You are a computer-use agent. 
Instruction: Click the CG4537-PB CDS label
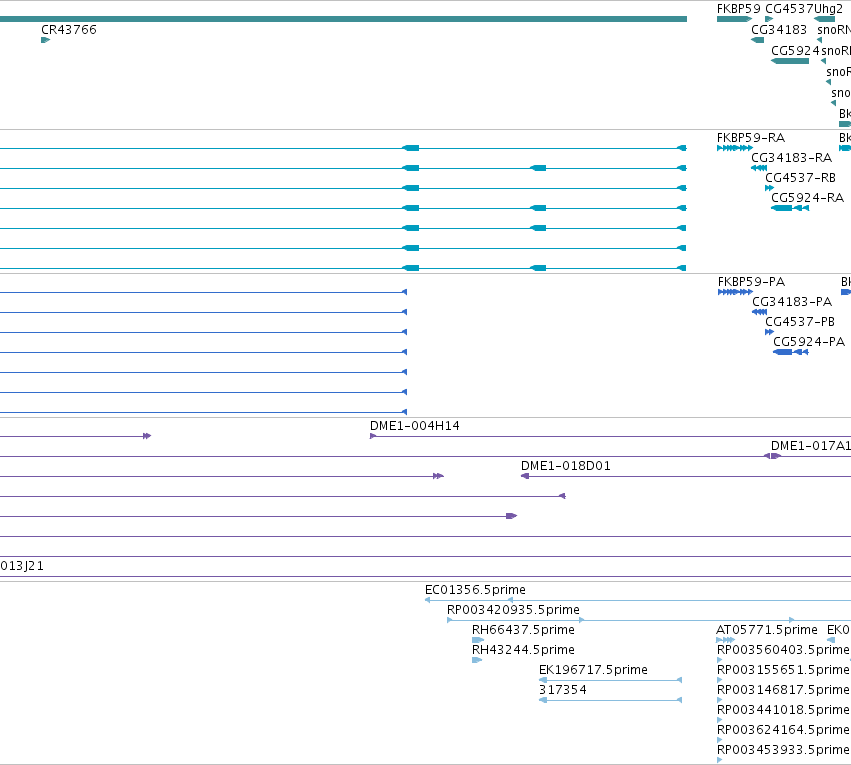[800, 322]
